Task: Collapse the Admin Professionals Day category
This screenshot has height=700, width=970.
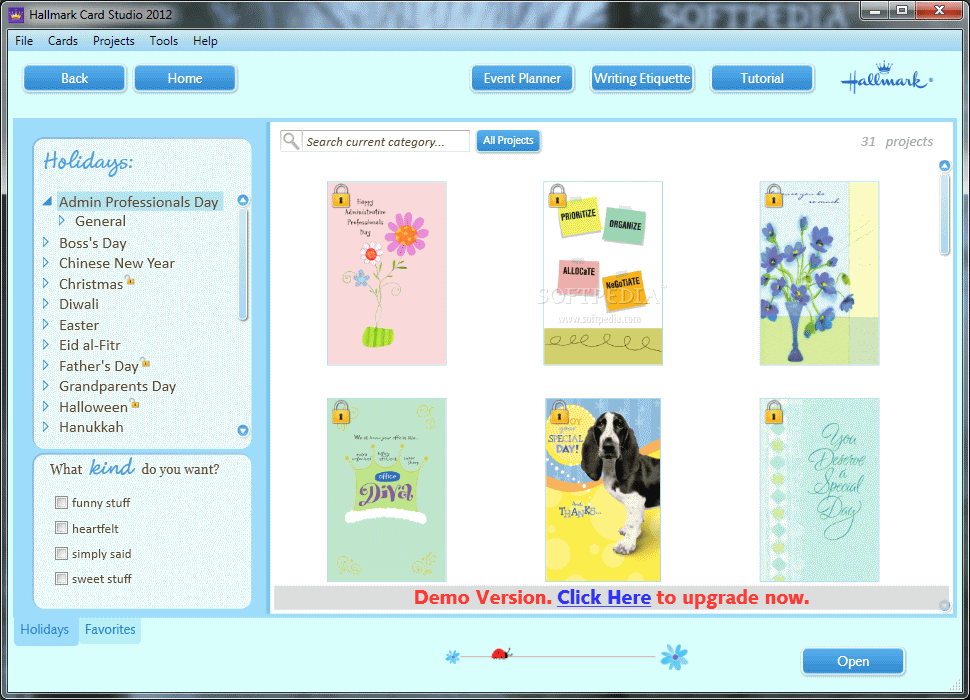Action: [x=47, y=201]
